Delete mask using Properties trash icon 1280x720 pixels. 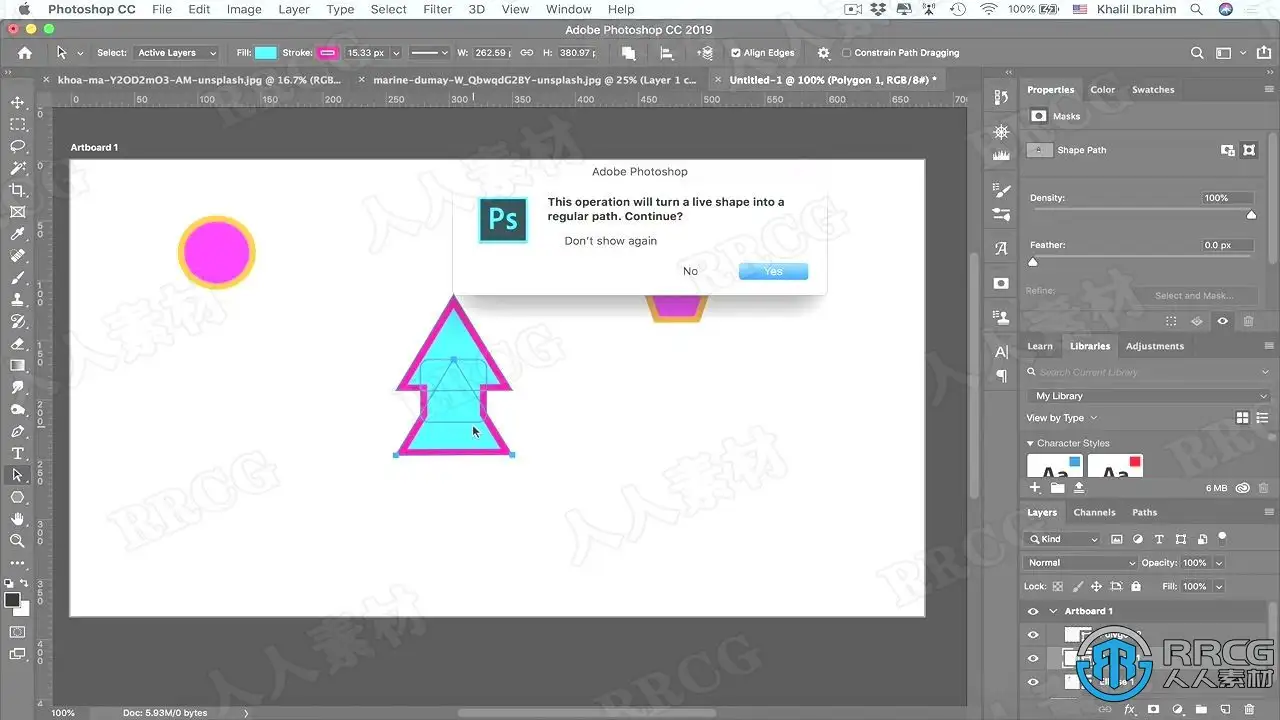[x=1248, y=321]
